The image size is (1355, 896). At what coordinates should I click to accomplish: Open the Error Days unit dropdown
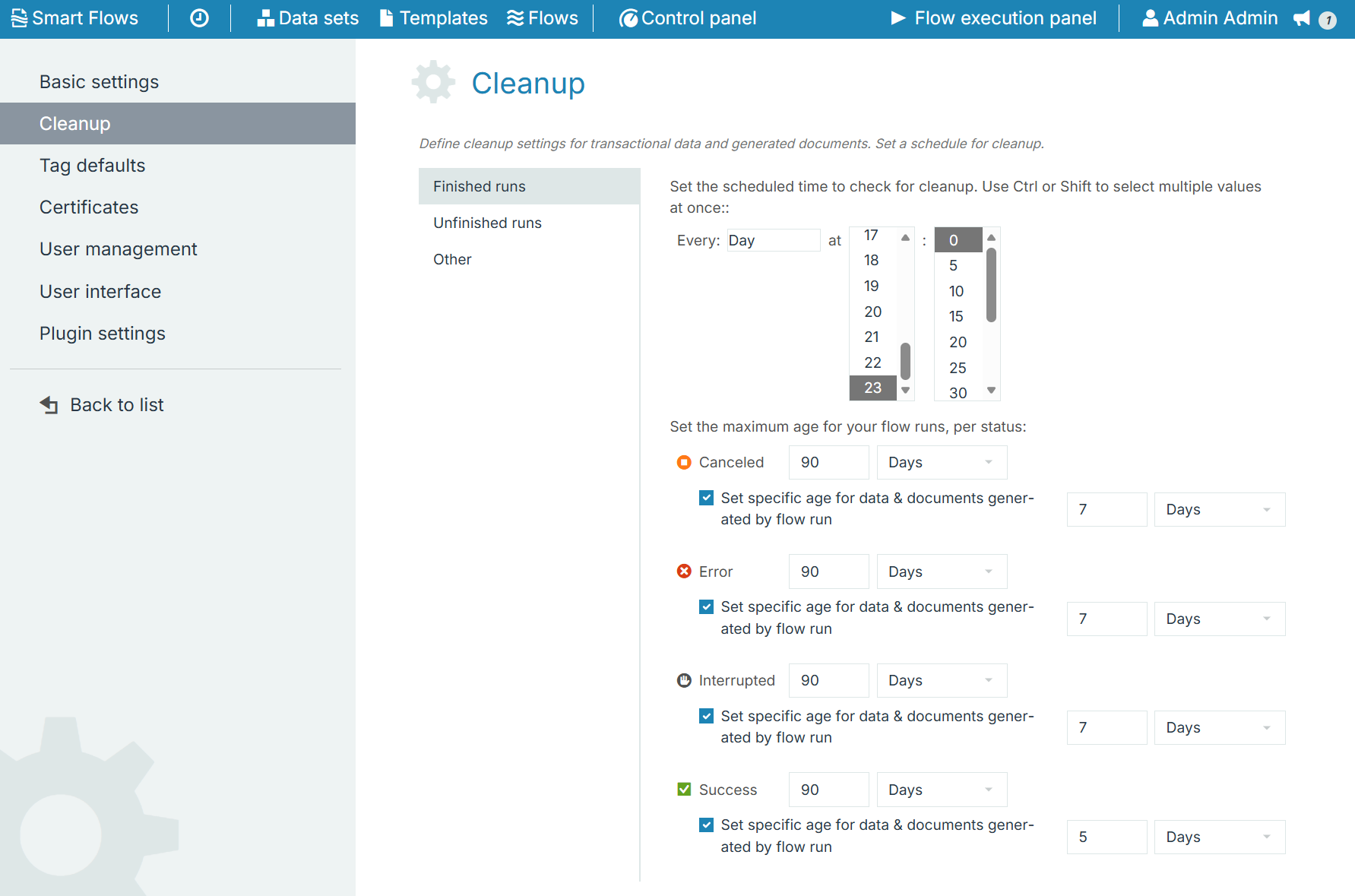pos(942,571)
